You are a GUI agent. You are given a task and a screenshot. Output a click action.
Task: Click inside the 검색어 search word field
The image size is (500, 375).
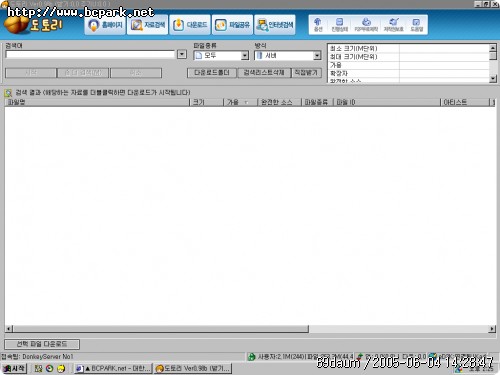coord(90,54)
